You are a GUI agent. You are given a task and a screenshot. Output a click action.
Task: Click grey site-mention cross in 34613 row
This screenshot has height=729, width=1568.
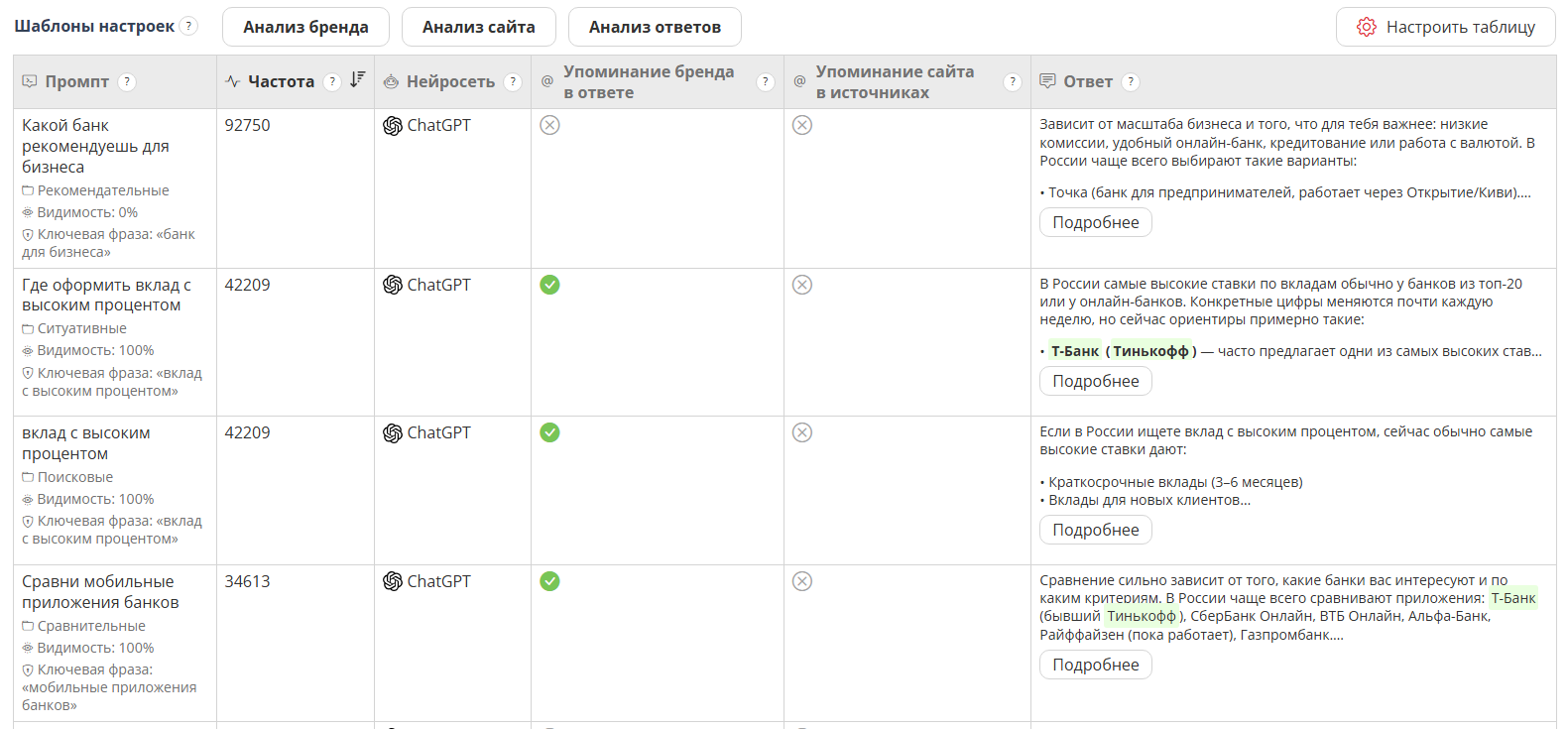802,581
